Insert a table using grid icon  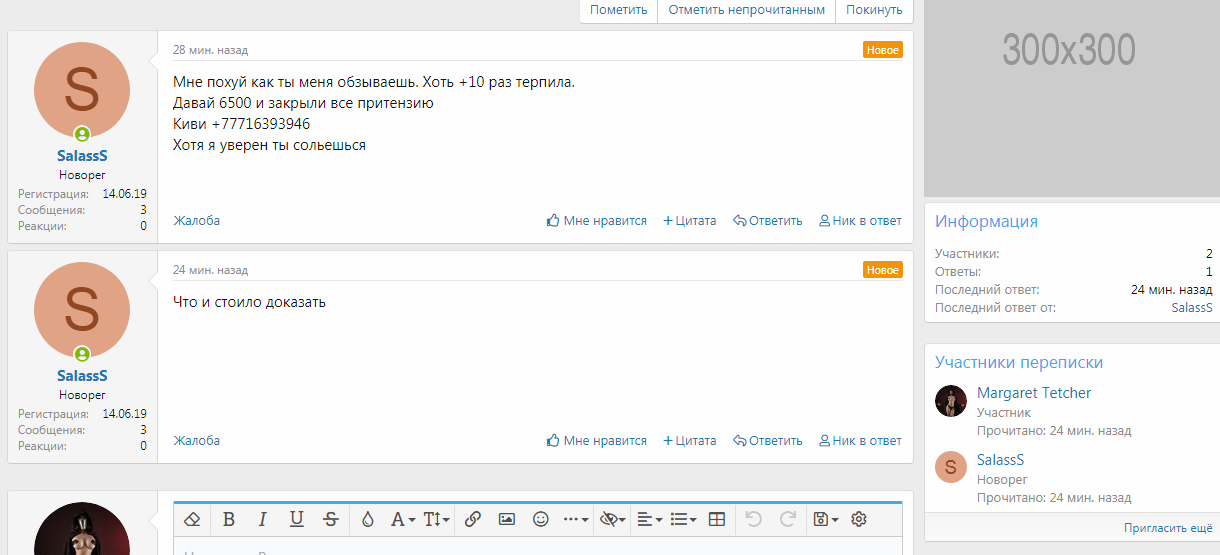[x=717, y=519]
